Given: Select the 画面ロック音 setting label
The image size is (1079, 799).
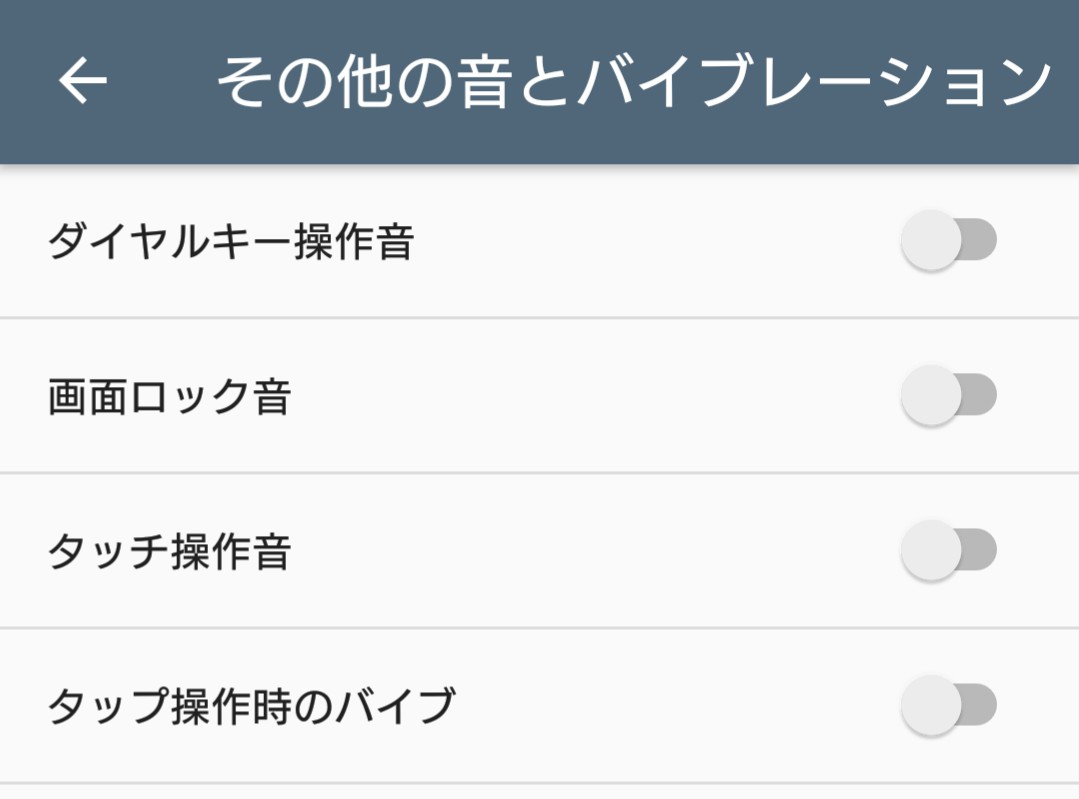Looking at the screenshot, I should tap(169, 396).
